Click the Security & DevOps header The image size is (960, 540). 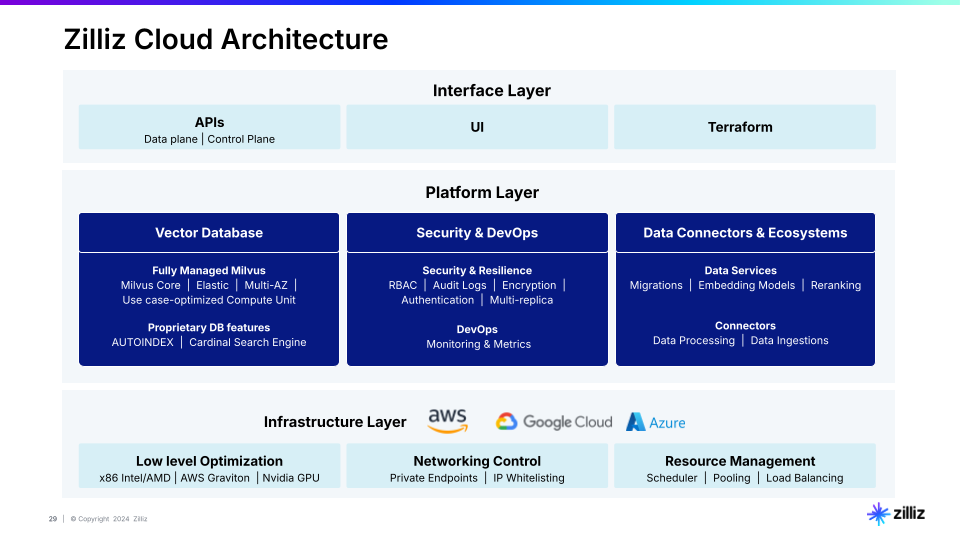[477, 233]
